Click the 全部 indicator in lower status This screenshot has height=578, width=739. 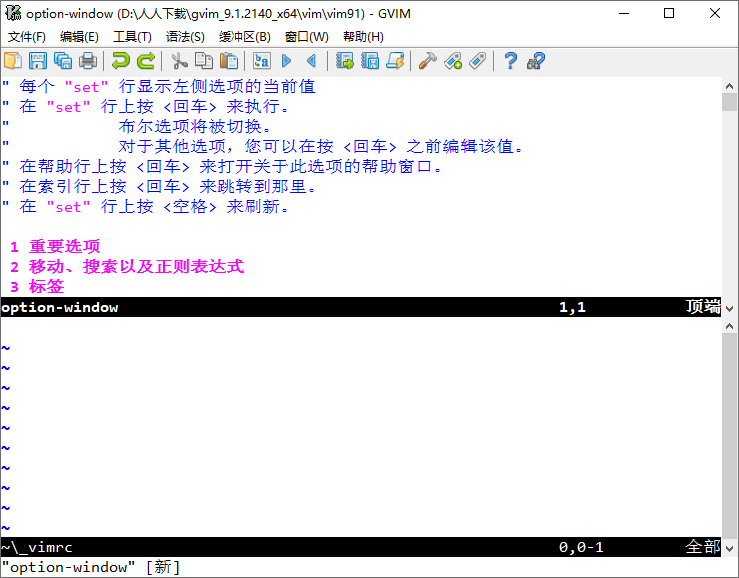point(703,547)
